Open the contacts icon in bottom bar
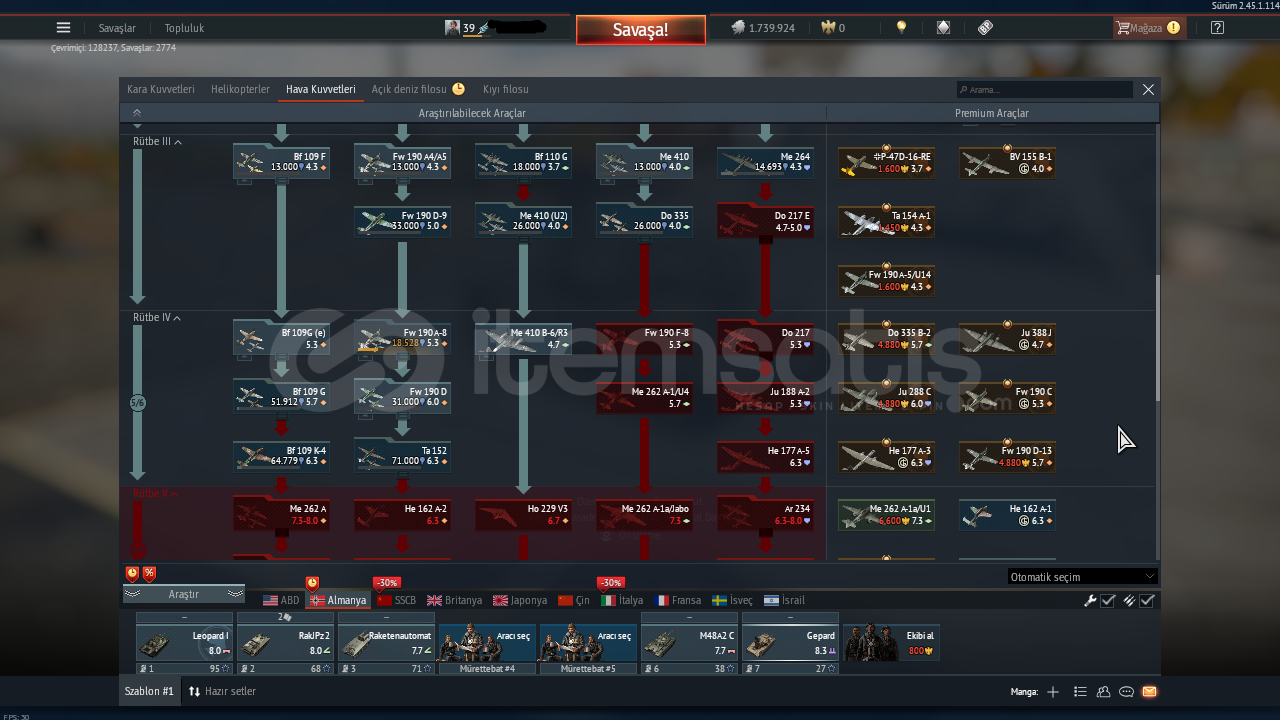Screen dimensions: 1280x720 1104,691
